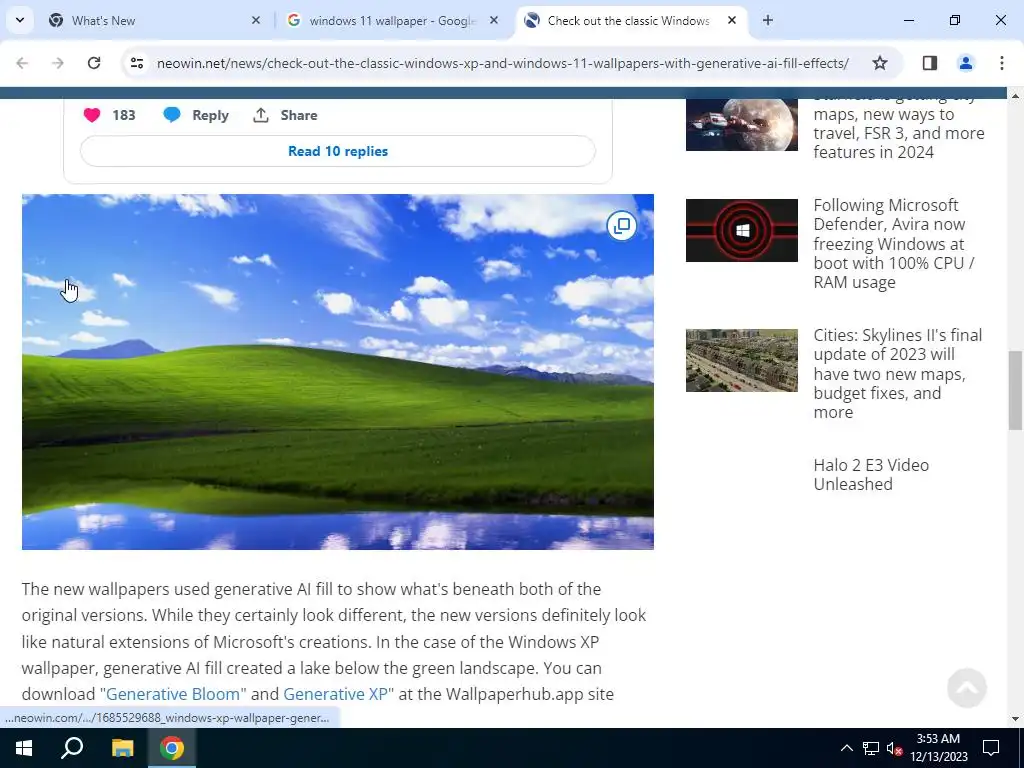Open File Explorer from the taskbar
Viewport: 1024px width, 768px height.
[x=122, y=748]
